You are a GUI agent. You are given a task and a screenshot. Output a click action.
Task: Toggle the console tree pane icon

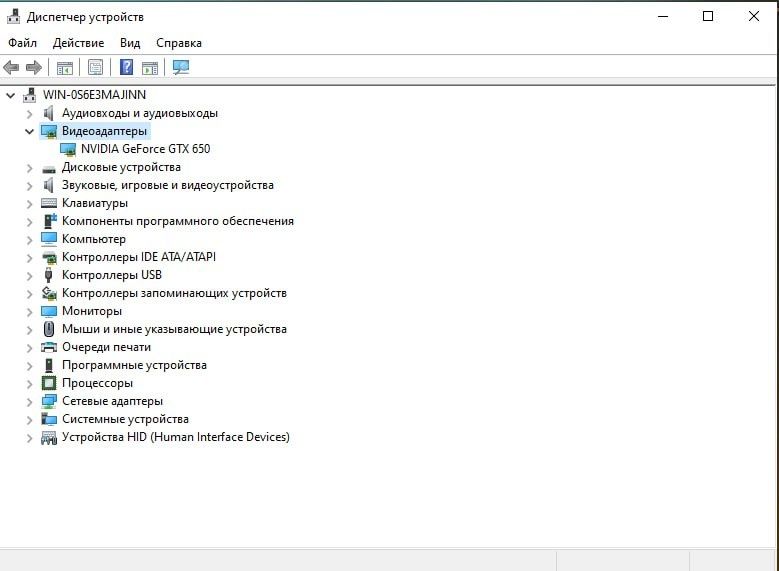(x=65, y=67)
